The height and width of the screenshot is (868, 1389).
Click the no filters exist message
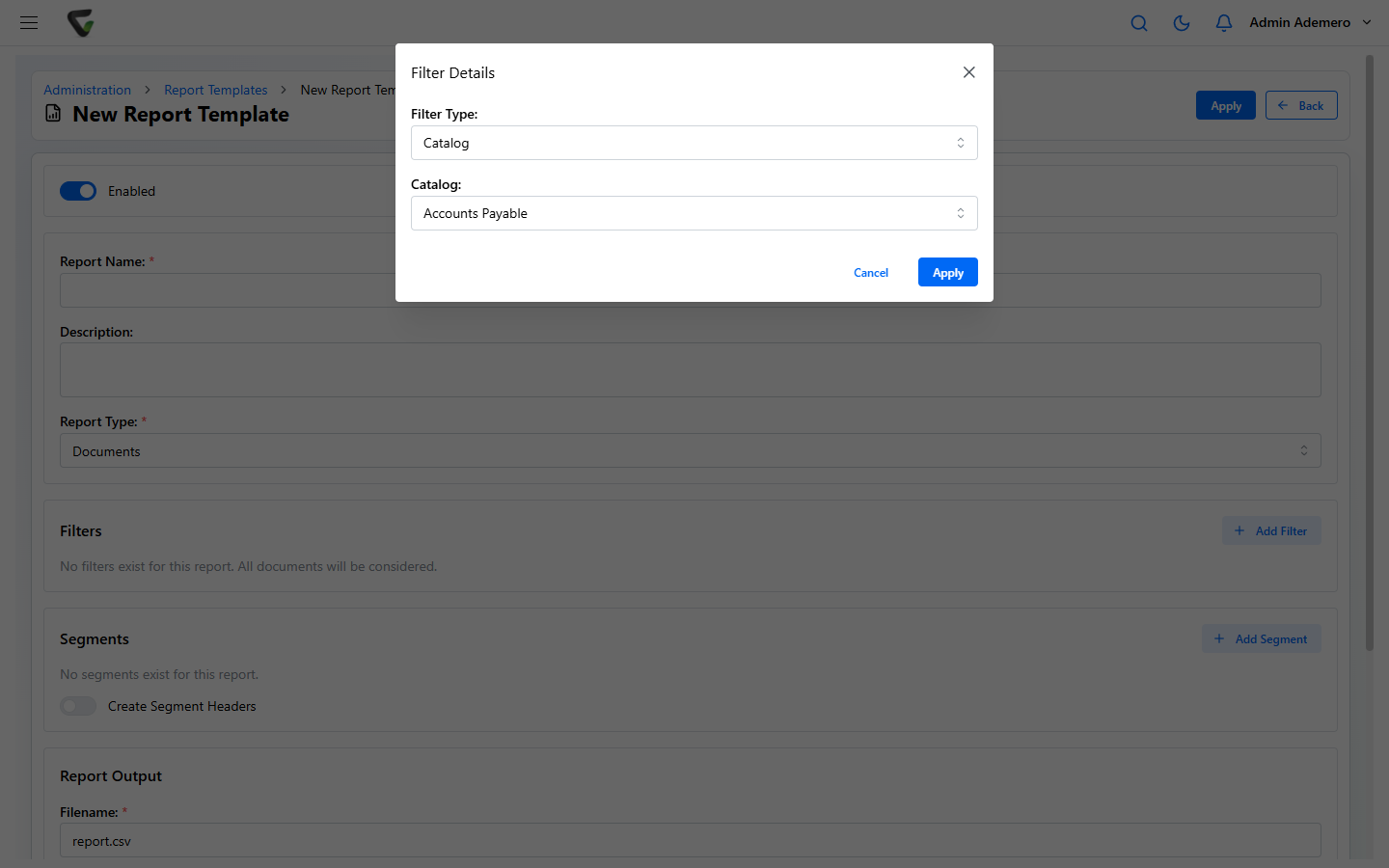tap(248, 566)
